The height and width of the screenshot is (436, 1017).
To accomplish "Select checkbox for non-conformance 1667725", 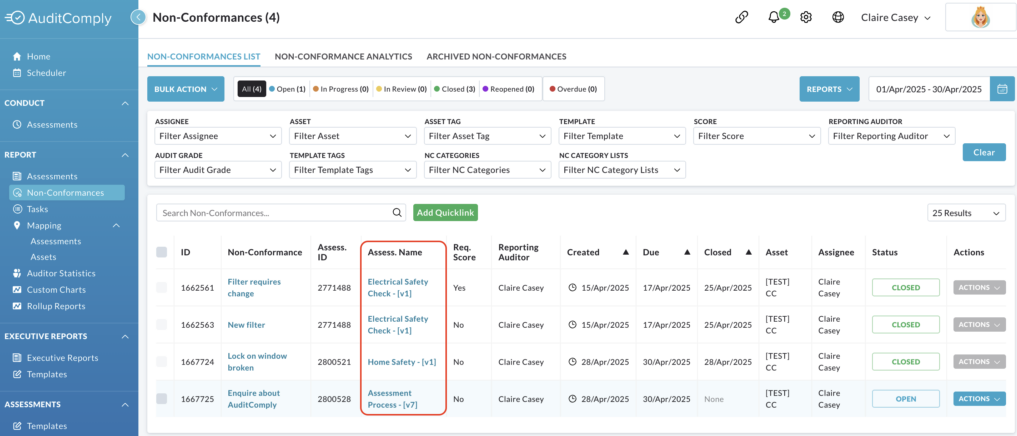I will pyautogui.click(x=162, y=399).
